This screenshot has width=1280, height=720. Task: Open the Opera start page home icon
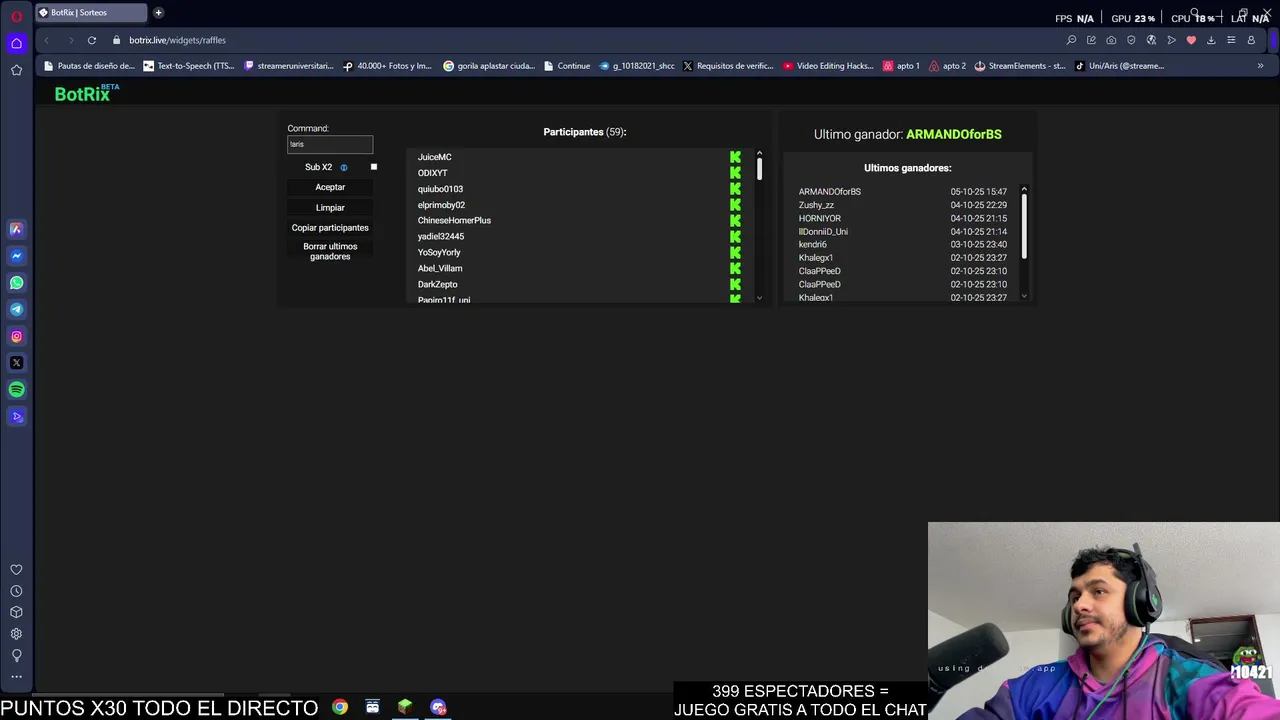pyautogui.click(x=16, y=43)
